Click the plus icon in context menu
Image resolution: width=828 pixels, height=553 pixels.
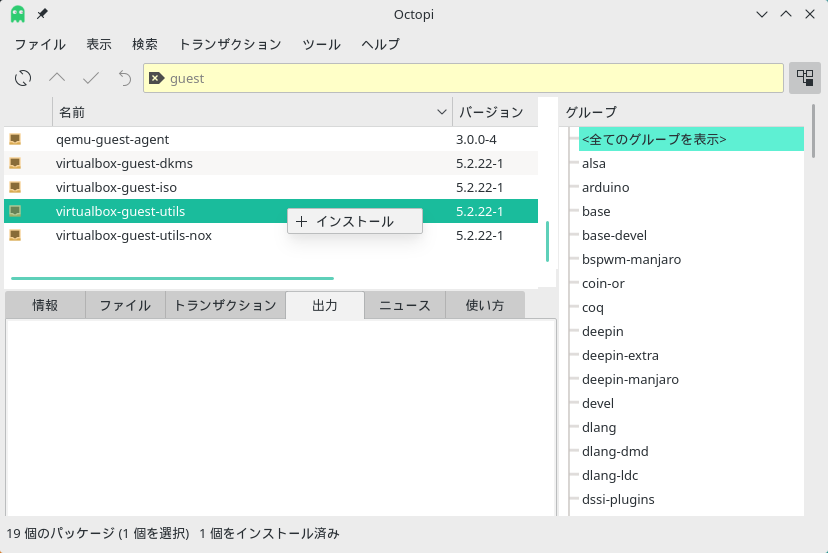(302, 221)
